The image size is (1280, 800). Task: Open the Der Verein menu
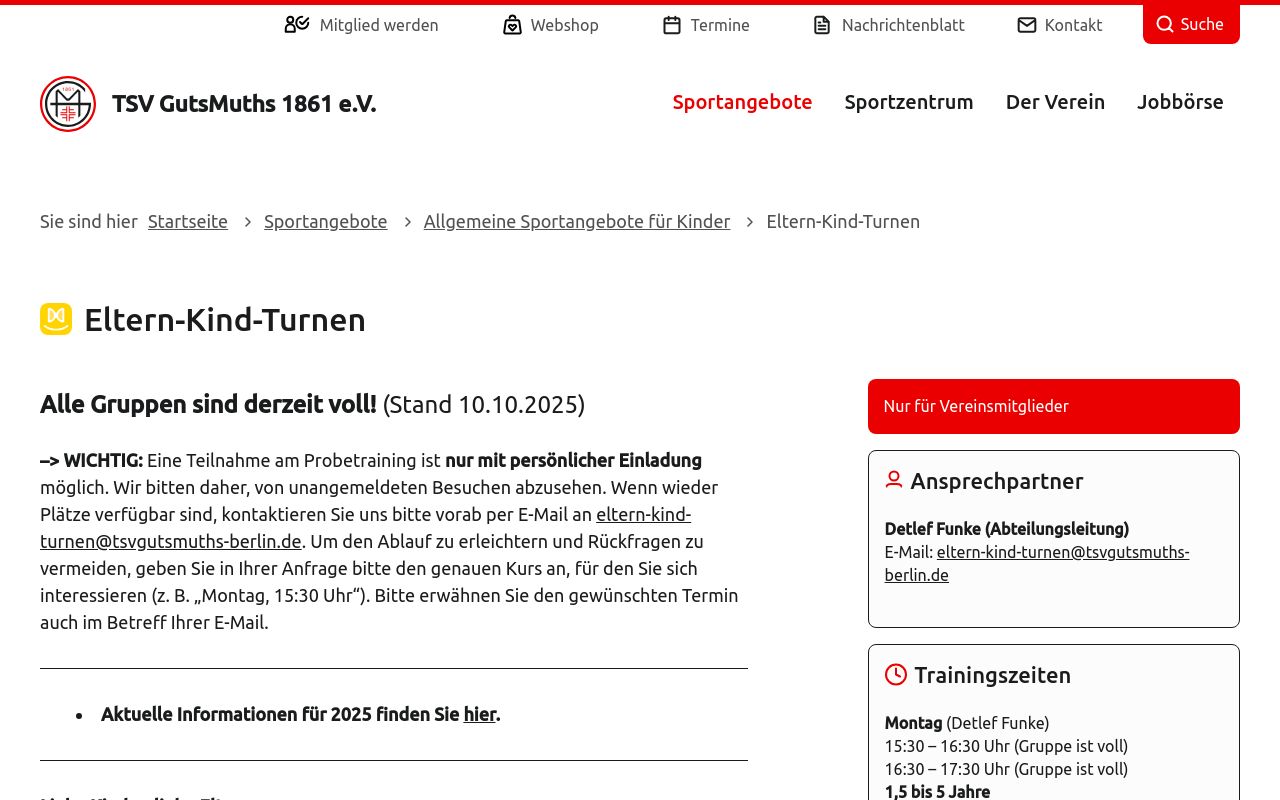pos(1055,102)
